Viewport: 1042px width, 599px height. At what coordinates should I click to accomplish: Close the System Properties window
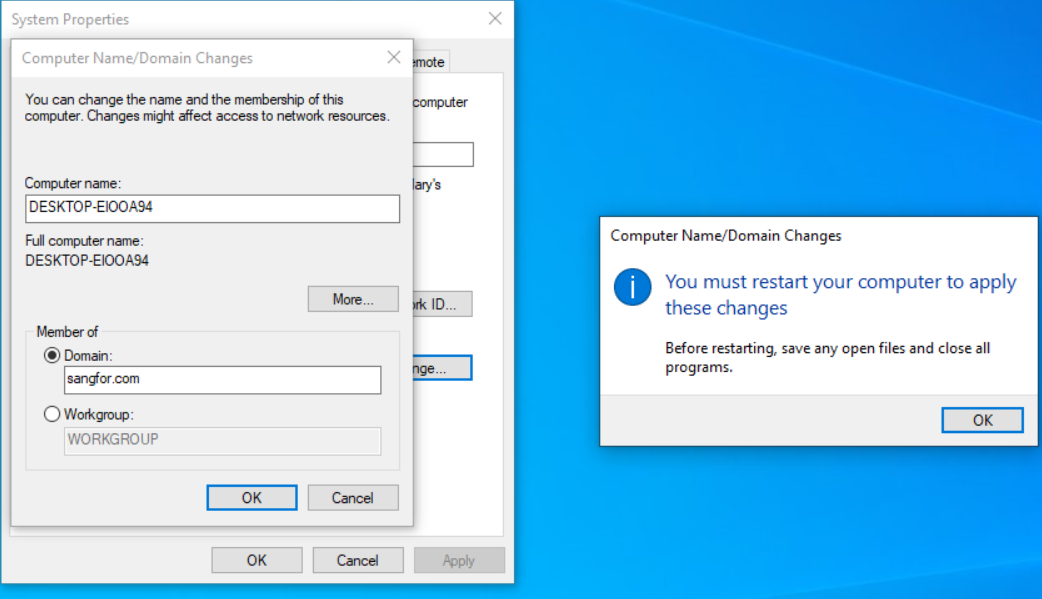click(x=494, y=19)
